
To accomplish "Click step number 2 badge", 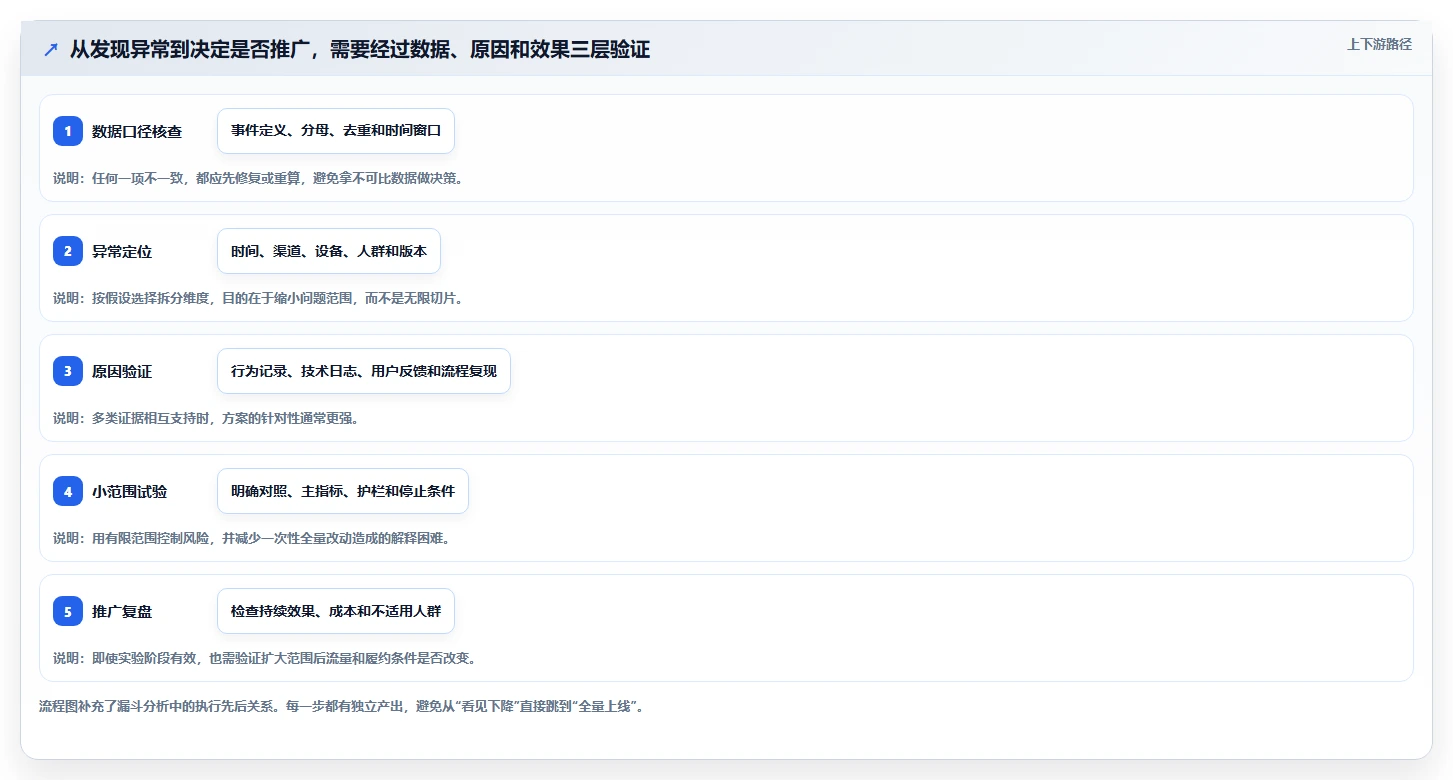I will [x=68, y=251].
